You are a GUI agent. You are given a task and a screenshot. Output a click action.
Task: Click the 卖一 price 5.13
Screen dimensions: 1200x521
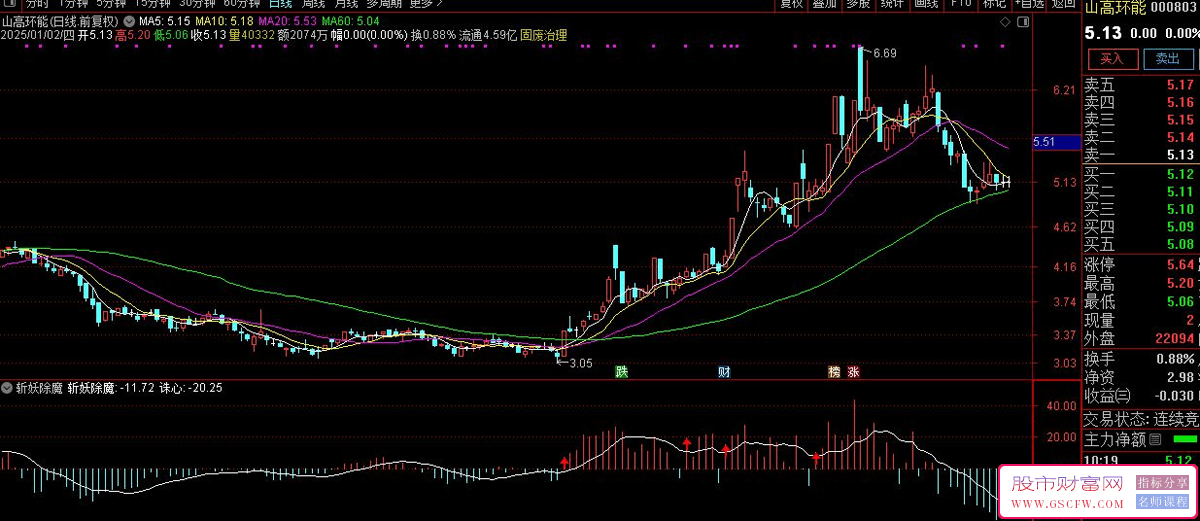coord(1180,155)
